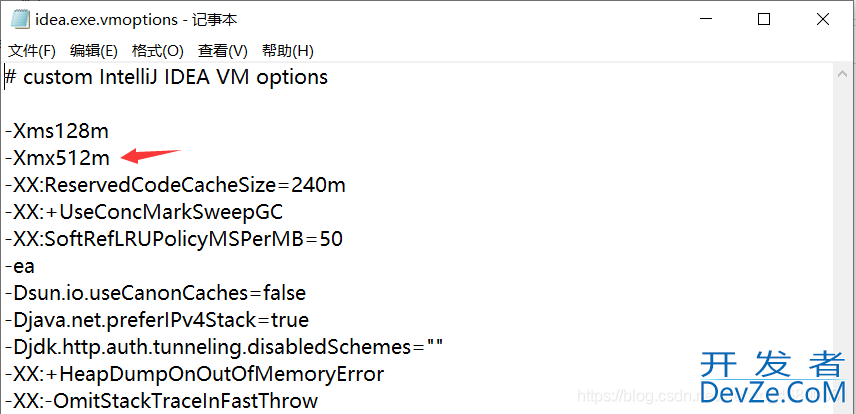Click the -Dsun.io.useCanonCaches=false line
This screenshot has width=856, height=414.
pyautogui.click(x=155, y=293)
